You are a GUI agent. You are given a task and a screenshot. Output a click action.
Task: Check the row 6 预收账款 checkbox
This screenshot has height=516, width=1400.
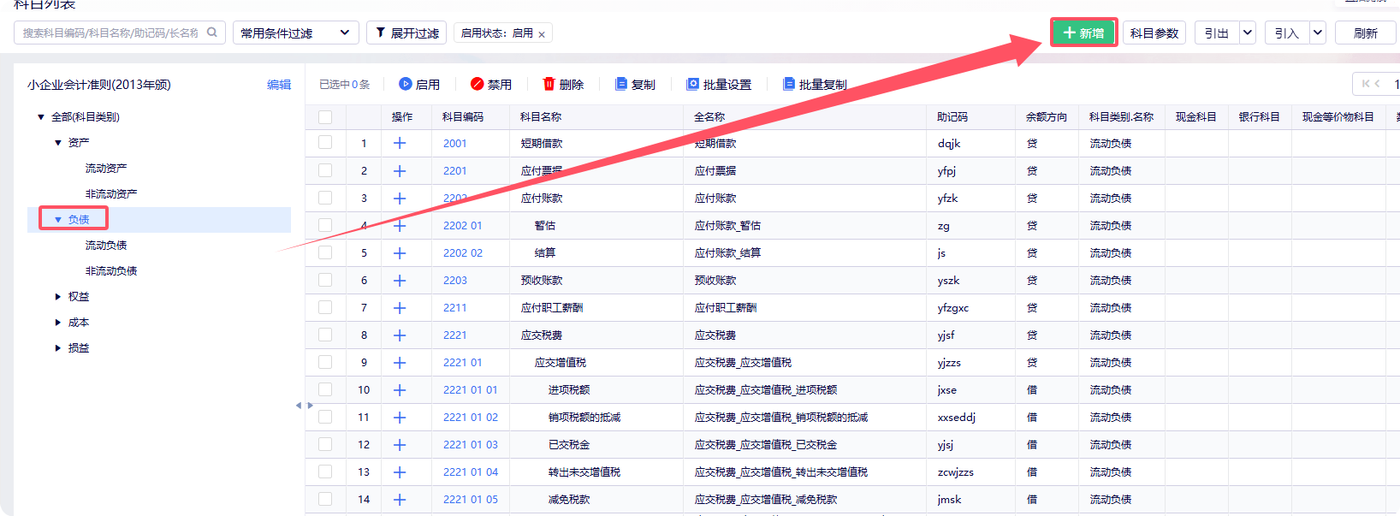click(325, 280)
